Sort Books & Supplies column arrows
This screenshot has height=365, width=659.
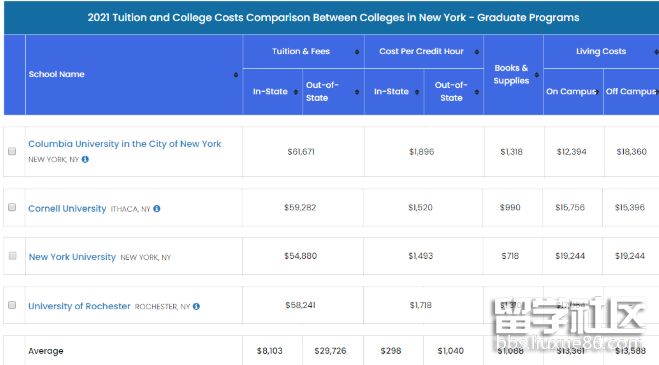pos(537,75)
